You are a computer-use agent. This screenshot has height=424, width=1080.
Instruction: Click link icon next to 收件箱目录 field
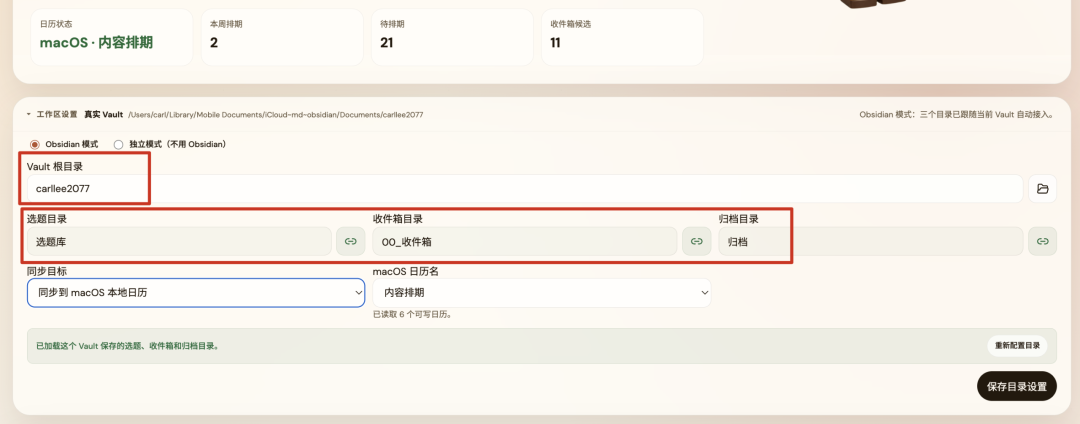(x=696, y=242)
